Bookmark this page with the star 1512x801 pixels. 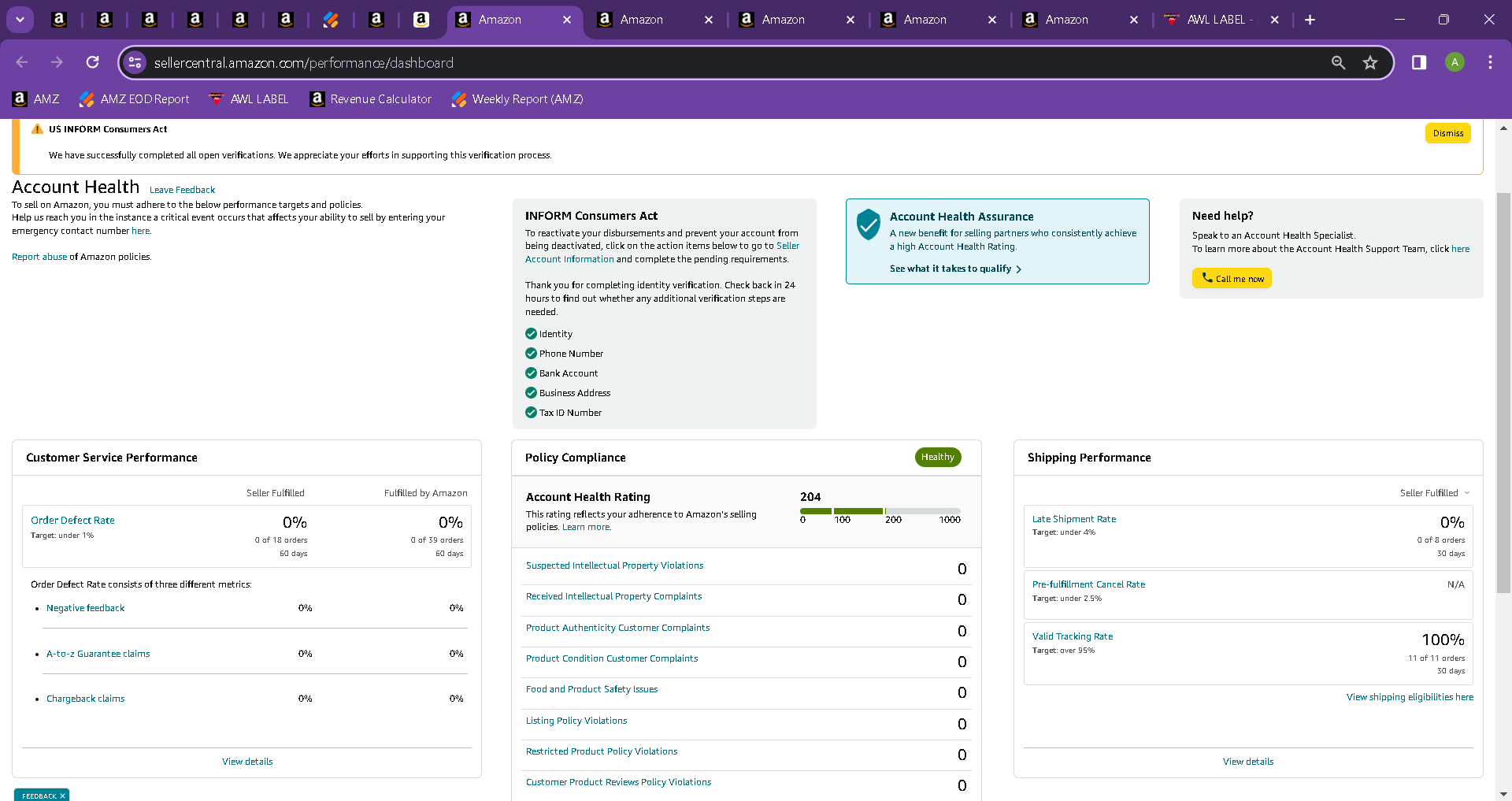pos(1370,62)
